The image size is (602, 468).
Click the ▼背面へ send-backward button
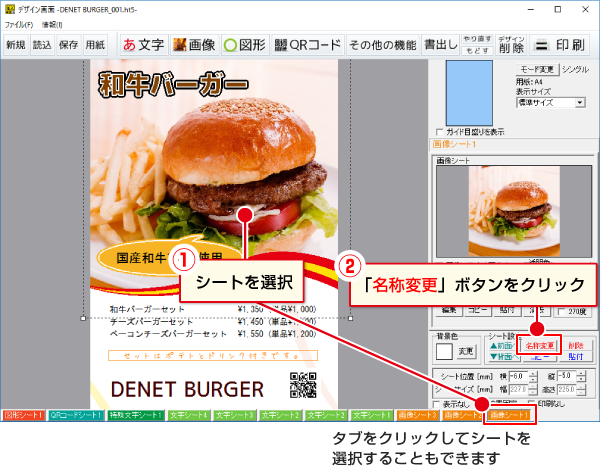click(504, 357)
